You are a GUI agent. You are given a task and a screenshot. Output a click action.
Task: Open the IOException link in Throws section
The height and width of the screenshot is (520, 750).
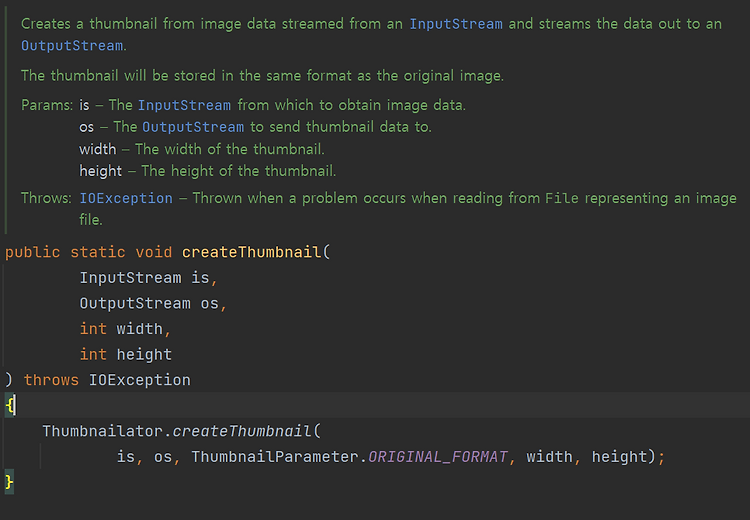coord(126,198)
